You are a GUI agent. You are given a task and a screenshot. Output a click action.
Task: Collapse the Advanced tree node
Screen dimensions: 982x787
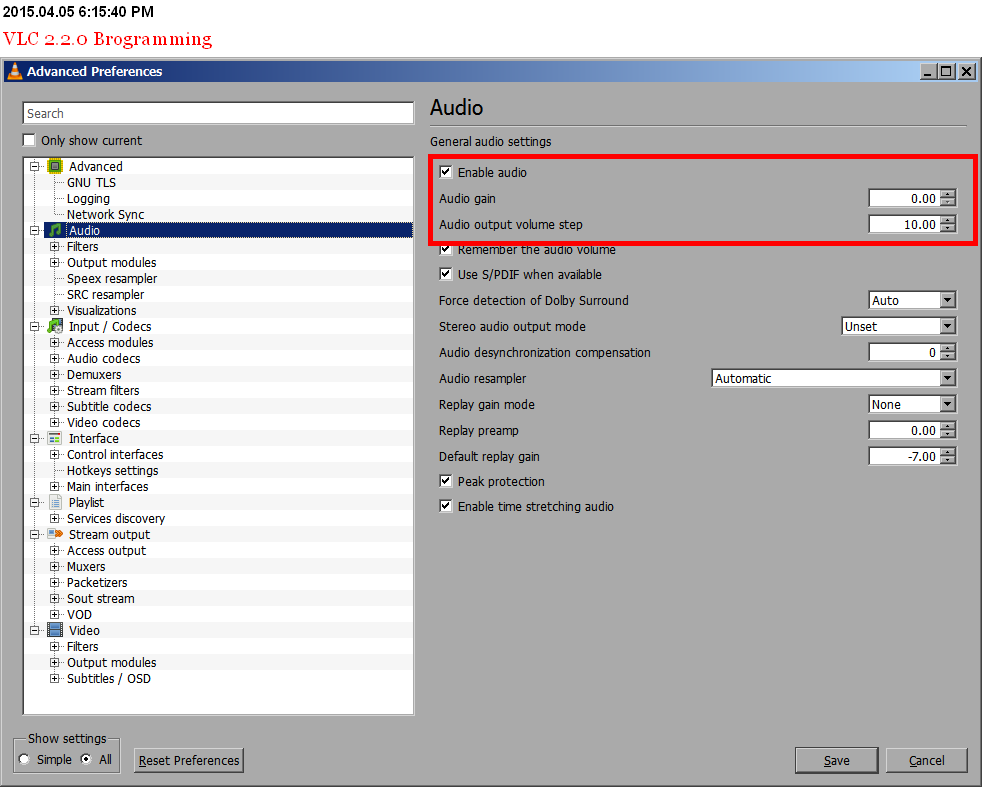coord(35,167)
